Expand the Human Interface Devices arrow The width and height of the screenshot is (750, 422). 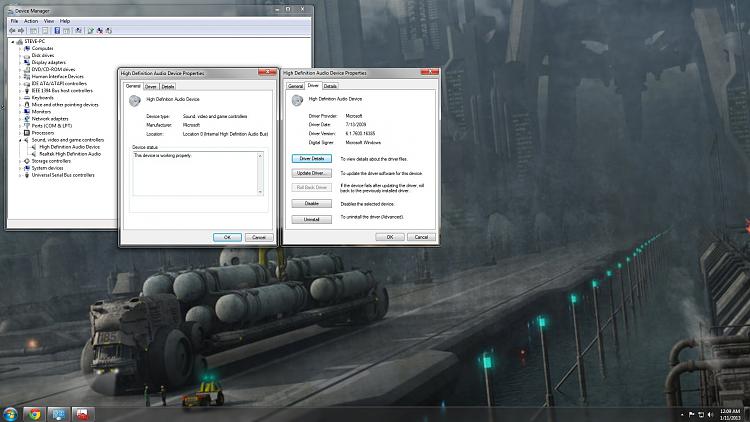point(20,77)
